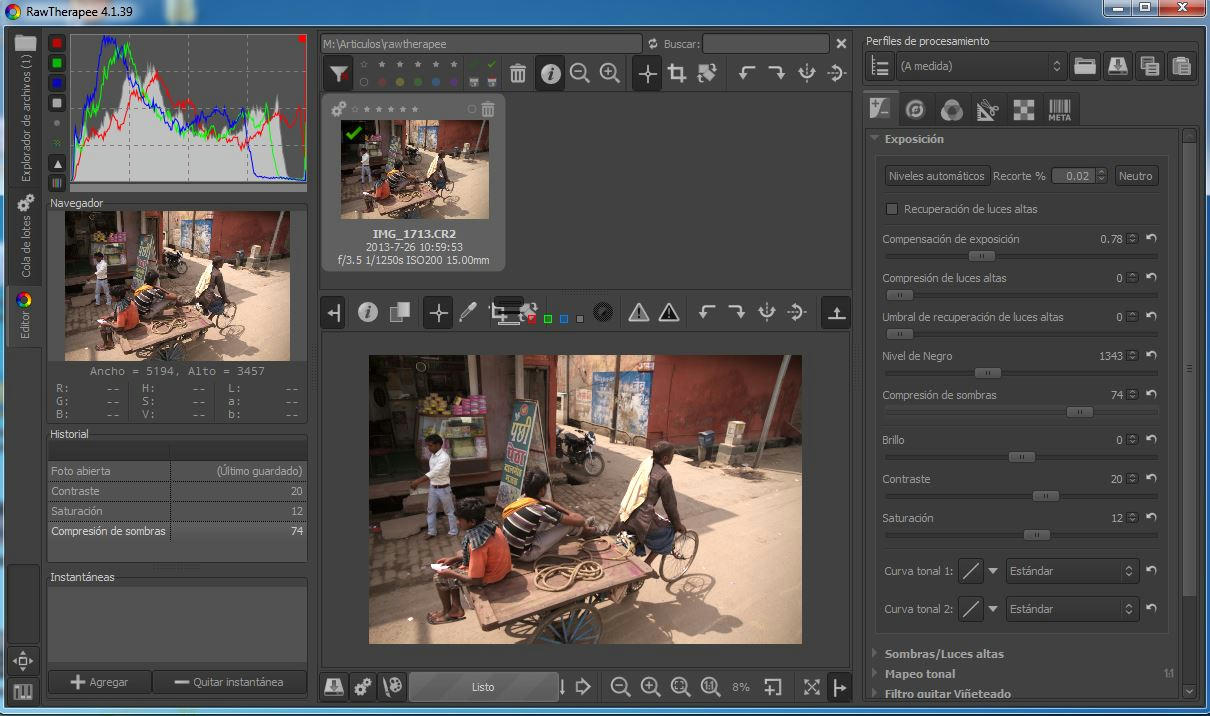Open Curva tonal 1 mode dropdown Estándar

[x=1070, y=571]
